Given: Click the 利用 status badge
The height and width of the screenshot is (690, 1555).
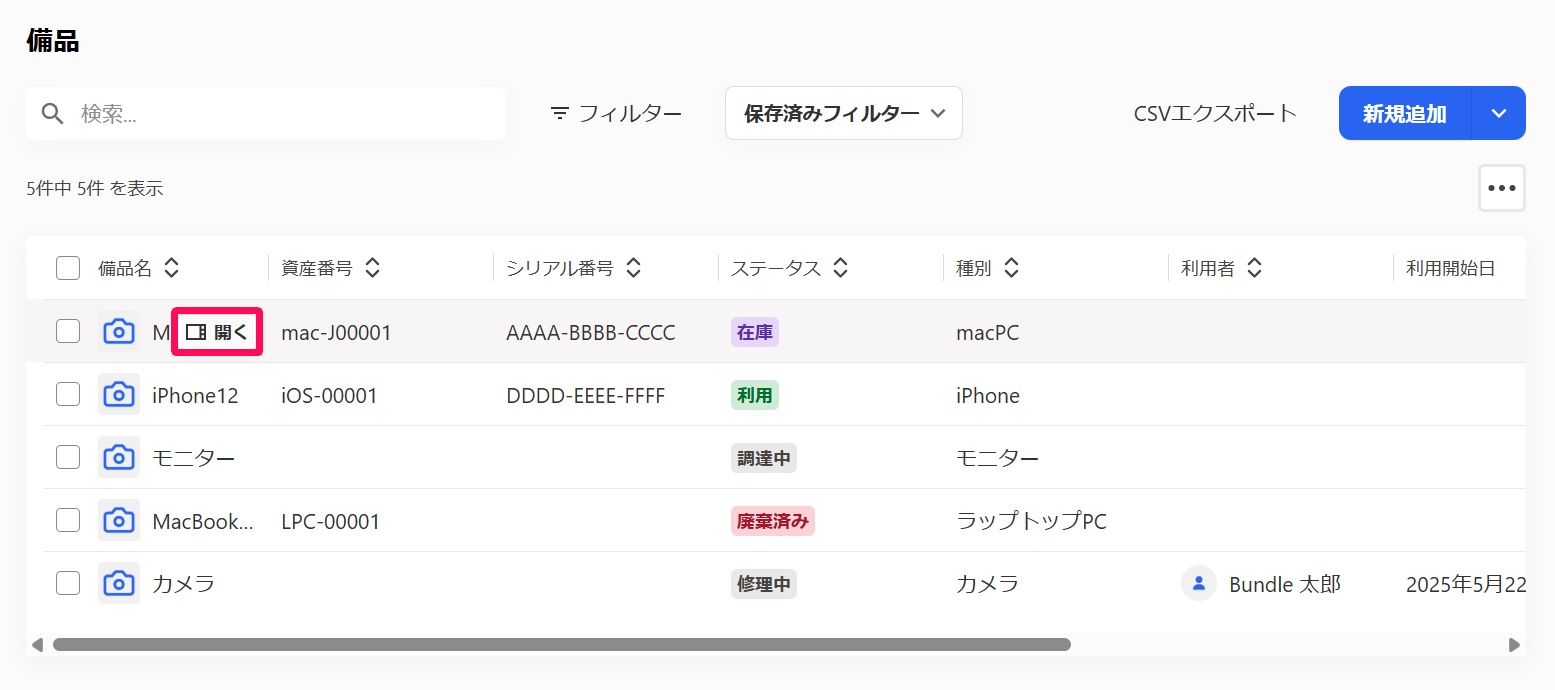Looking at the screenshot, I should coord(755,395).
